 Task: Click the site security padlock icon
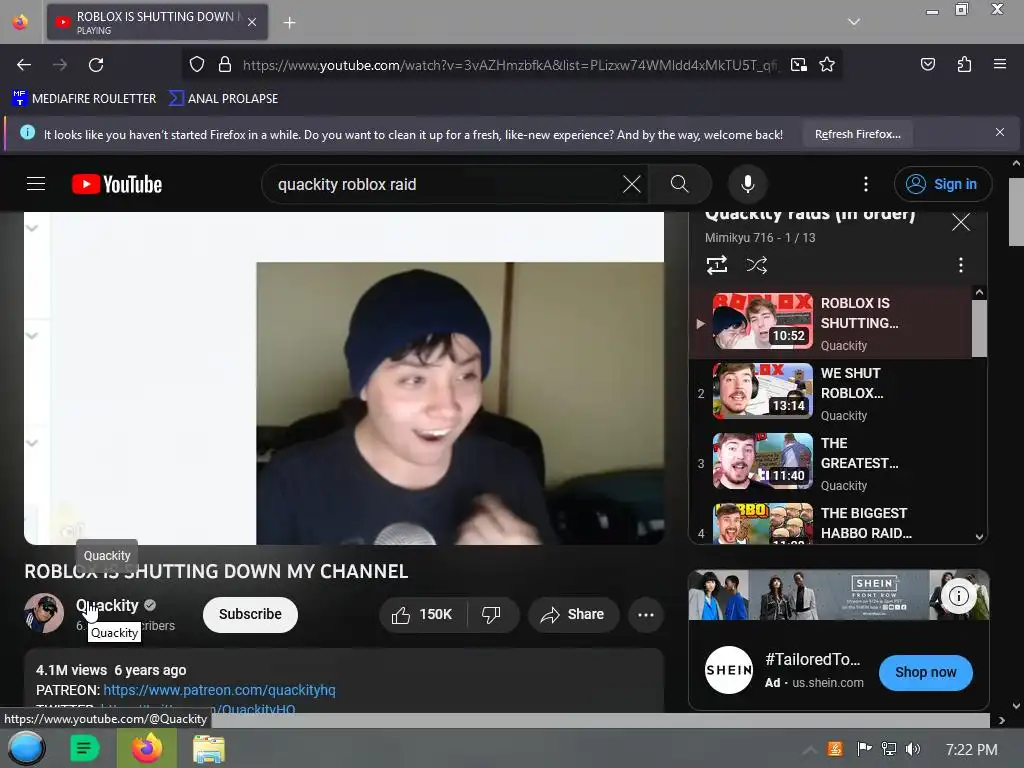(x=225, y=65)
